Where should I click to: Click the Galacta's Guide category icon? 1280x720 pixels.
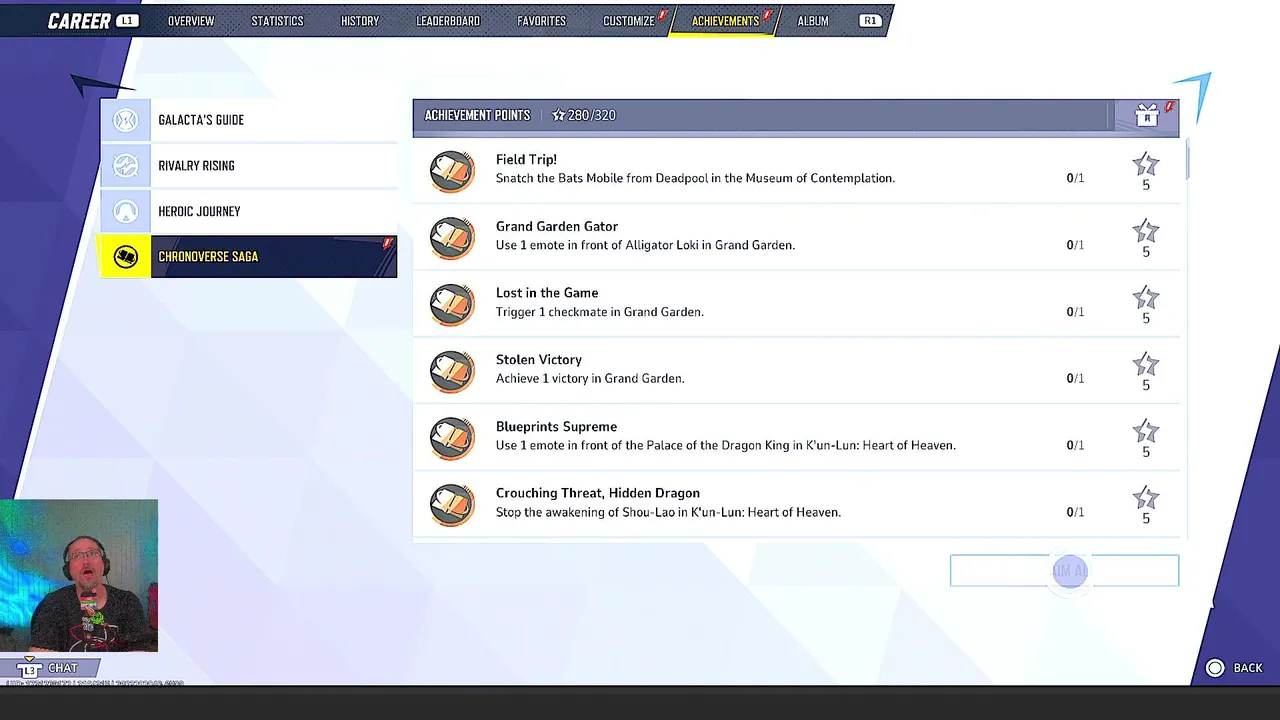coord(125,120)
